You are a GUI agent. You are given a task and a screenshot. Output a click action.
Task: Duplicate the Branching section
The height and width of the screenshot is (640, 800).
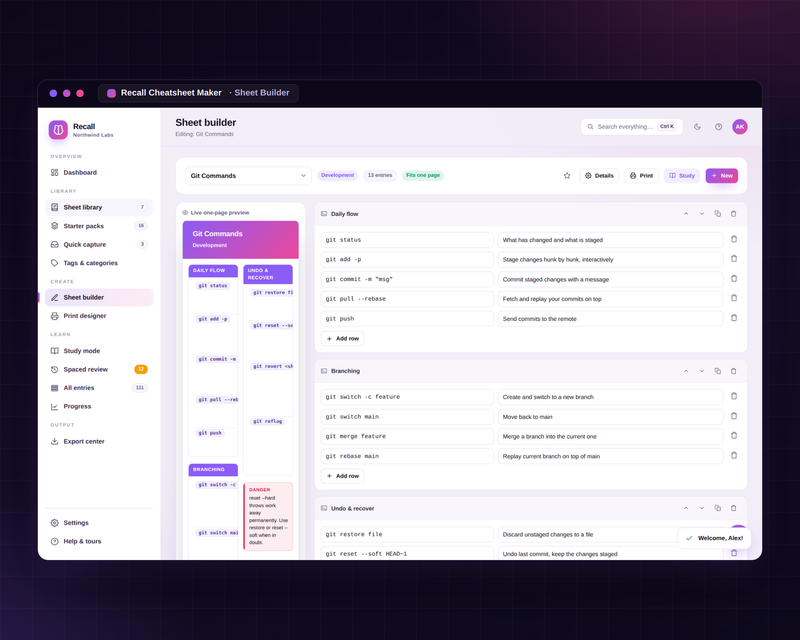pyautogui.click(x=718, y=371)
